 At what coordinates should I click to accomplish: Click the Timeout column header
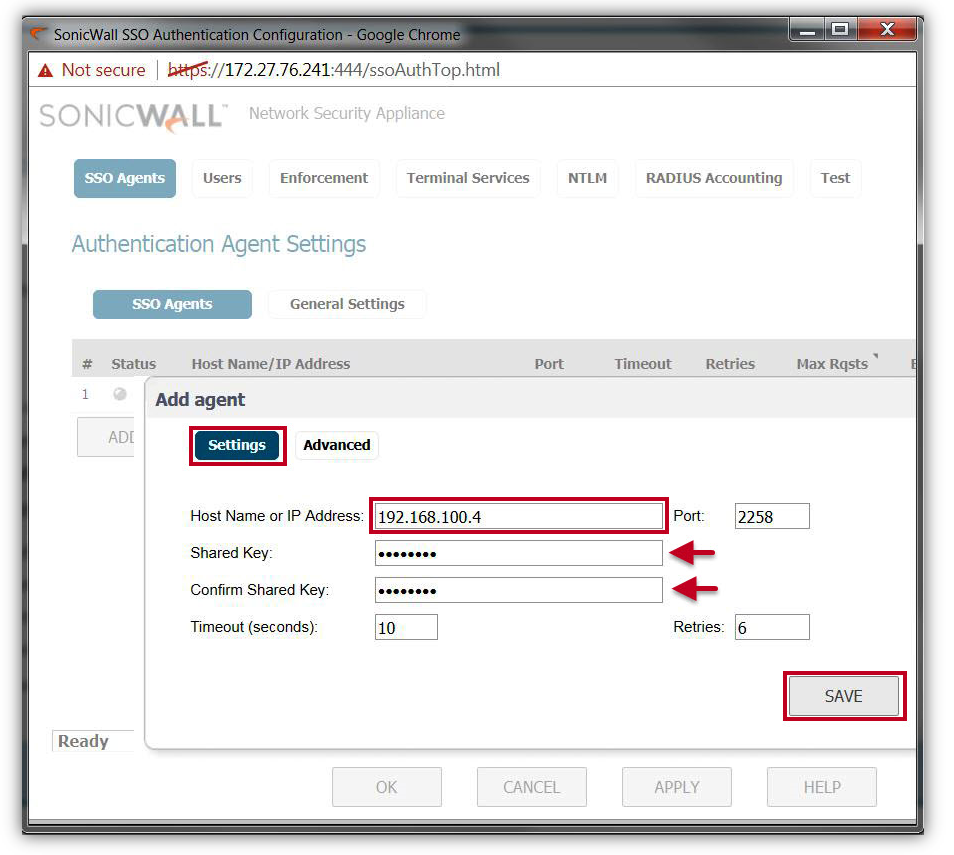[642, 364]
